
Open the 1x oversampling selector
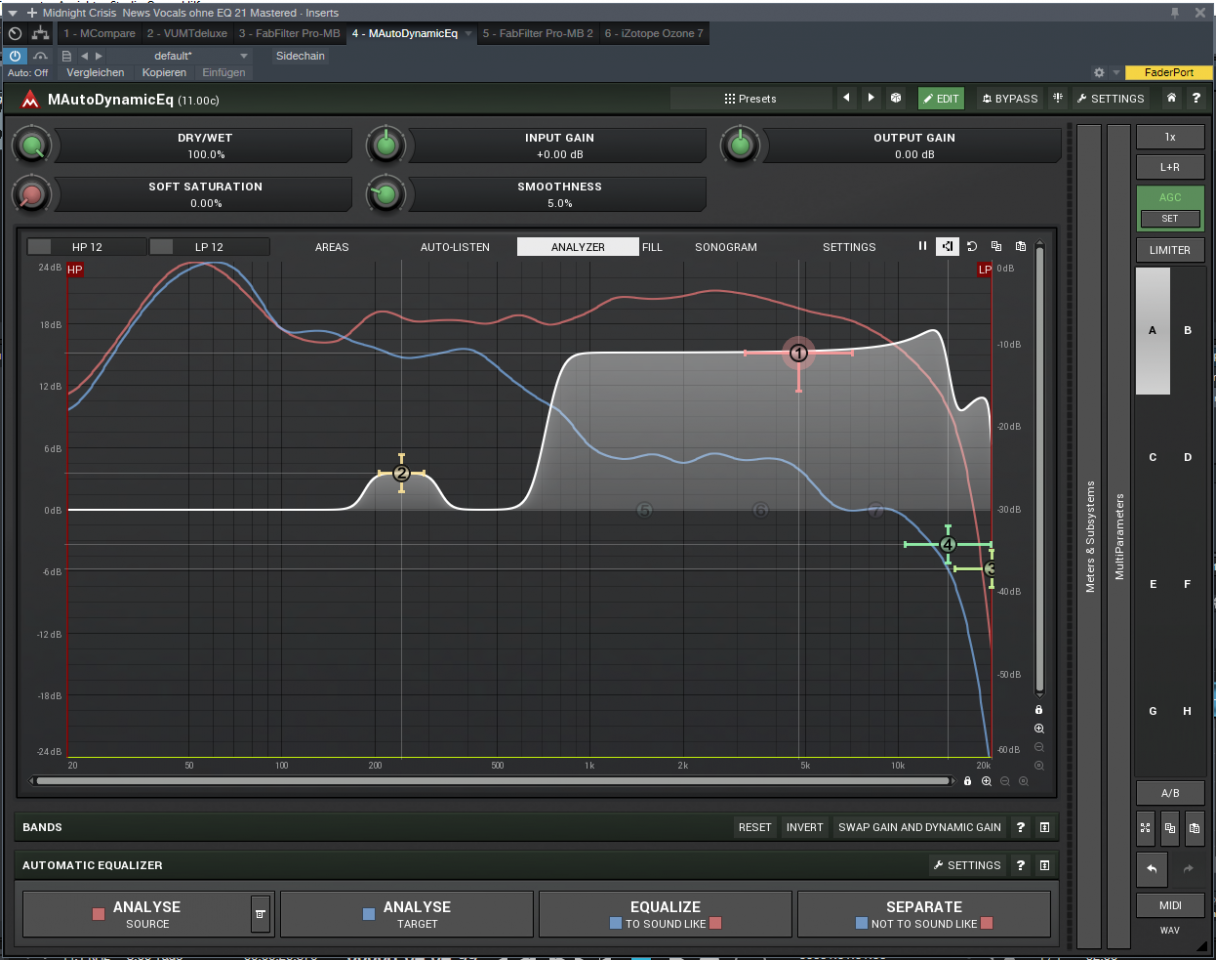click(1170, 137)
